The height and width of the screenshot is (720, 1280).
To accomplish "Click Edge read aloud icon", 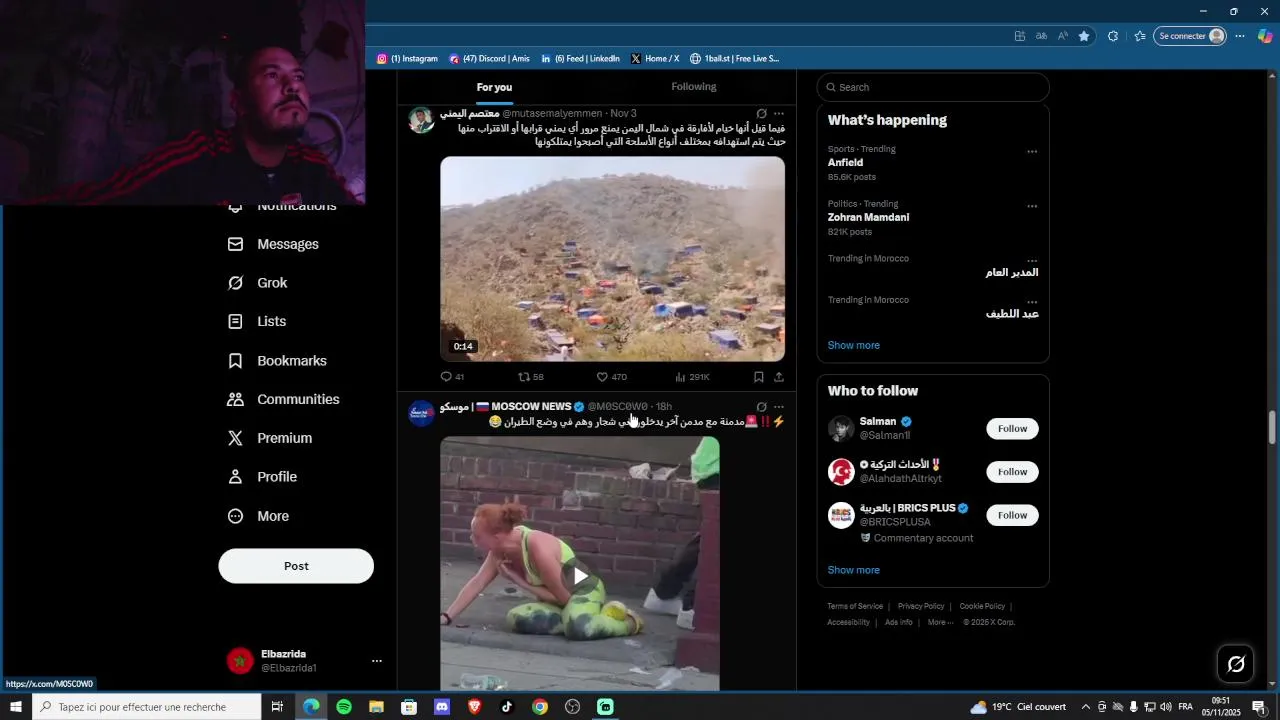I will point(1063,36).
